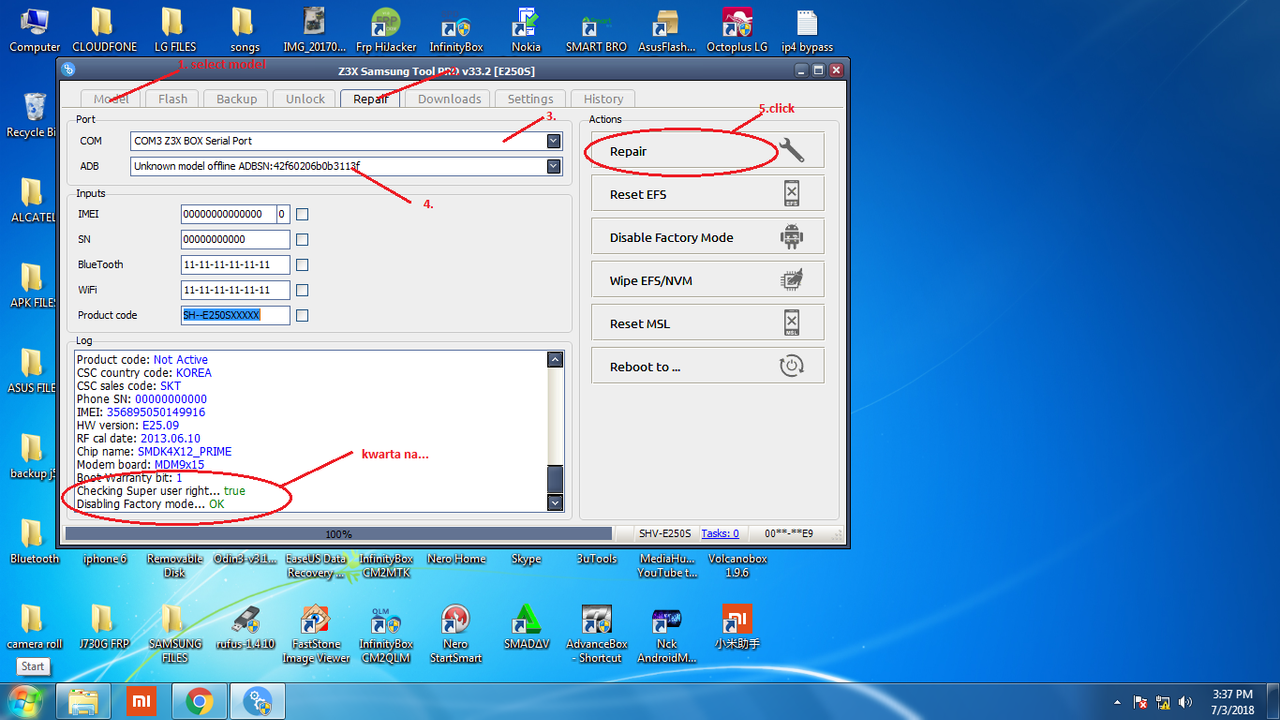Click the log scrollbar down arrow
Screen dimensions: 1280x720
[555, 503]
